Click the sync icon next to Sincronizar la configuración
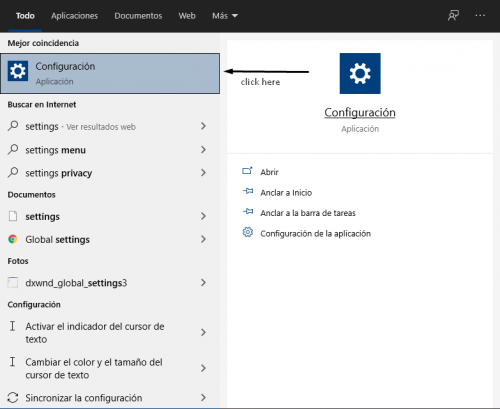 point(13,397)
